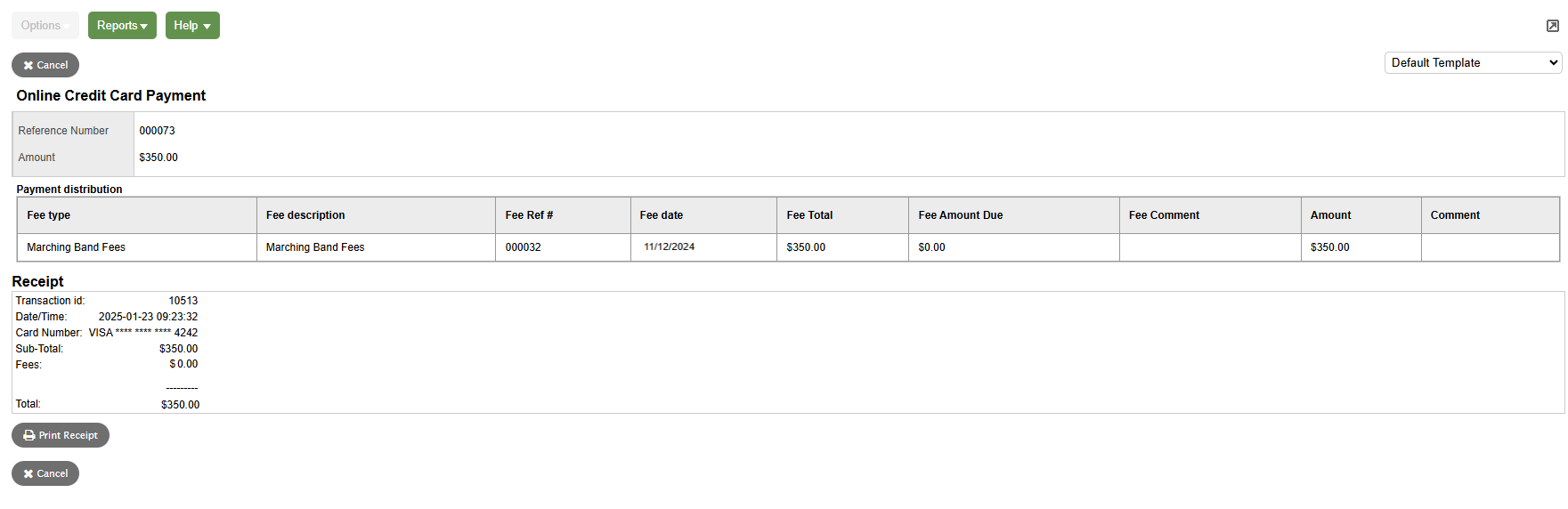Image resolution: width=1568 pixels, height=509 pixels.
Task: Click the Fee Comment column header
Action: (x=1164, y=215)
